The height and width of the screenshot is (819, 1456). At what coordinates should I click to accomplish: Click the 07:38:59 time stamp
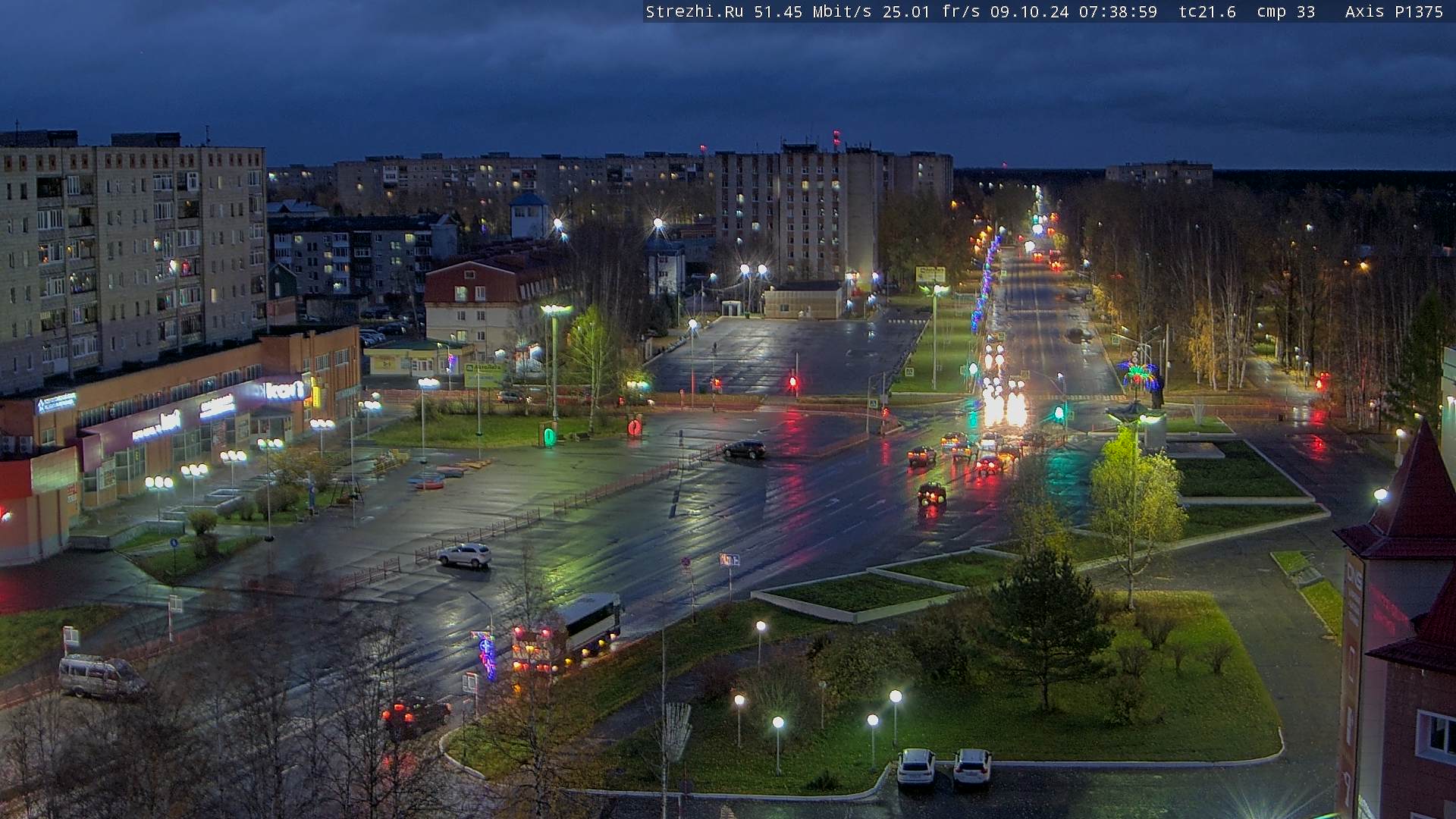coord(1118,11)
